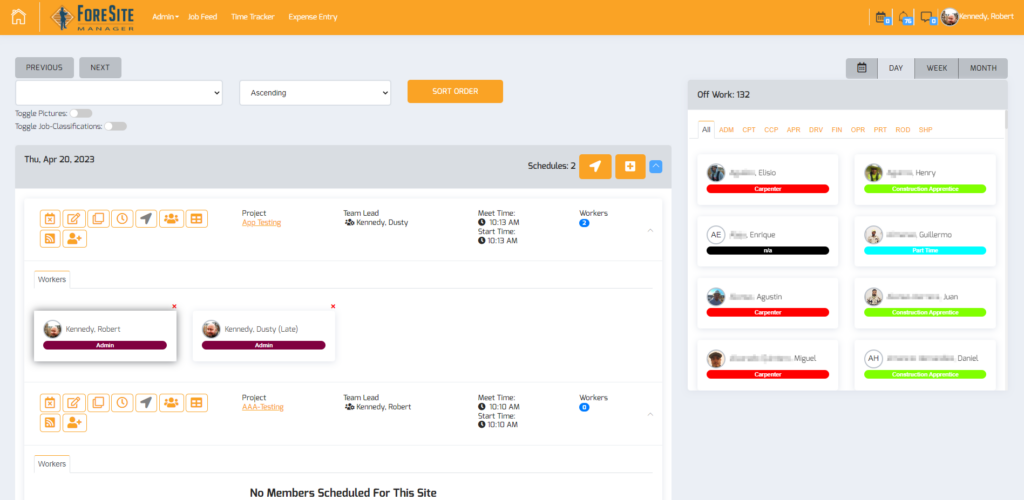1024x500 pixels.
Task: Open the chat messages icon in header
Action: (x=927, y=17)
